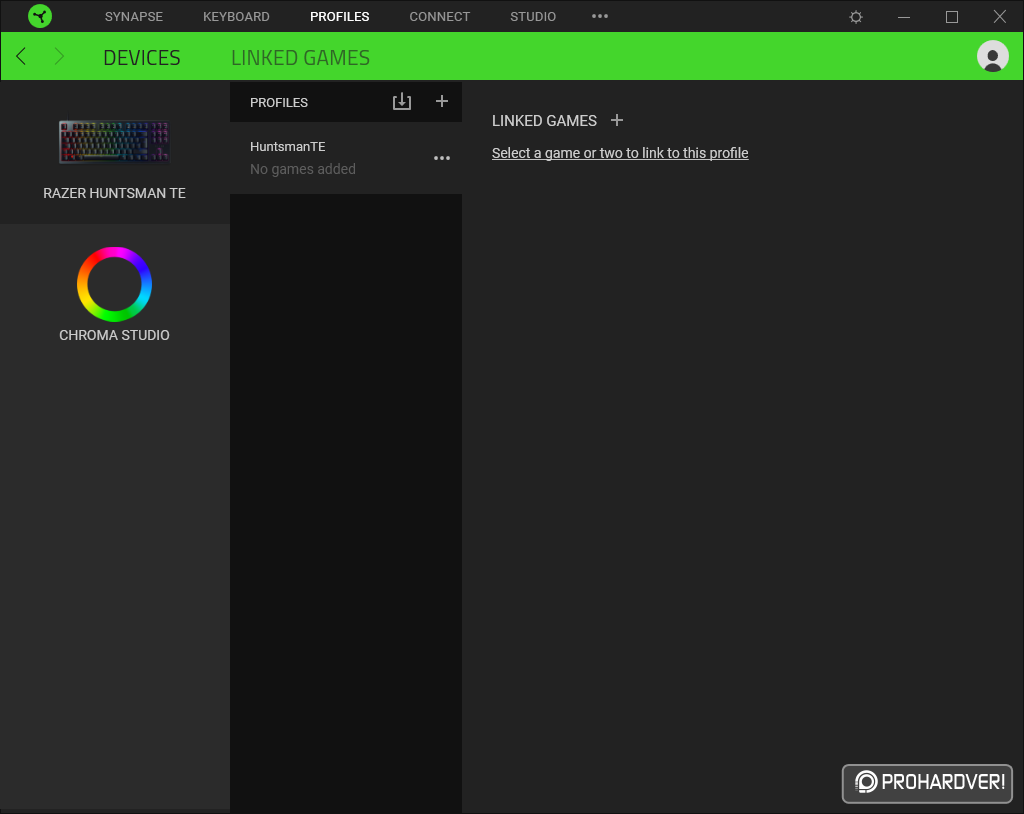Open the DEVICES subtab
This screenshot has width=1024, height=814.
click(142, 57)
